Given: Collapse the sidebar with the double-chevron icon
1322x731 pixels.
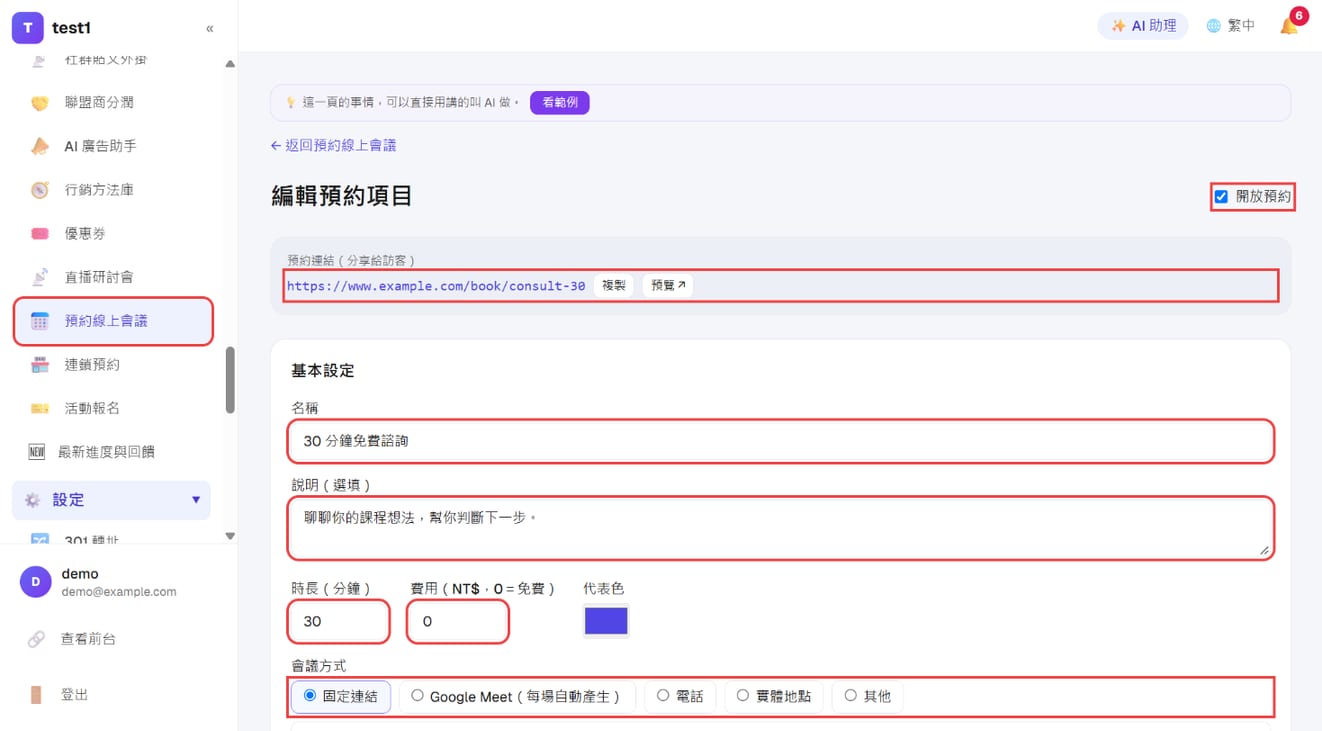Looking at the screenshot, I should coord(209,28).
